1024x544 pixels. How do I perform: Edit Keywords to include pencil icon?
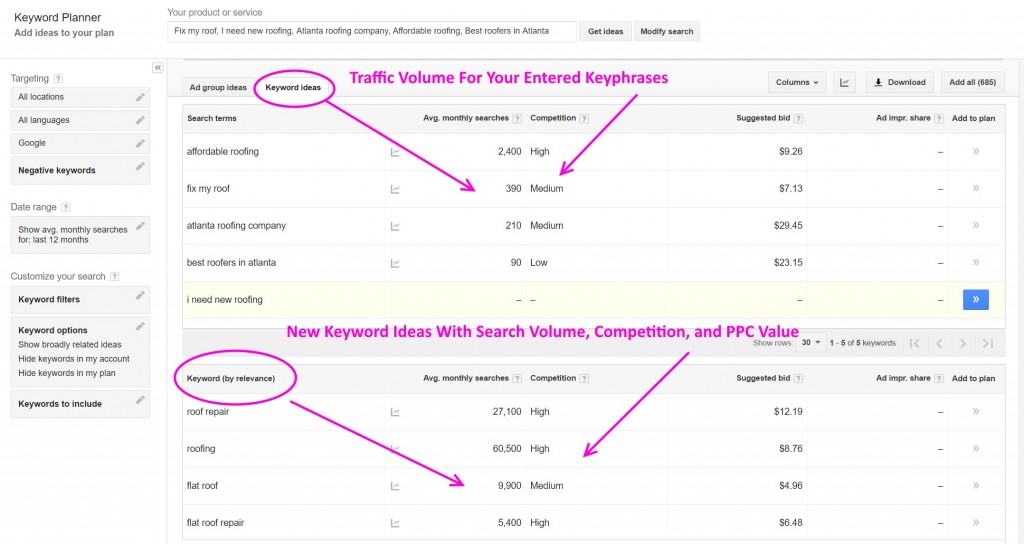point(140,400)
